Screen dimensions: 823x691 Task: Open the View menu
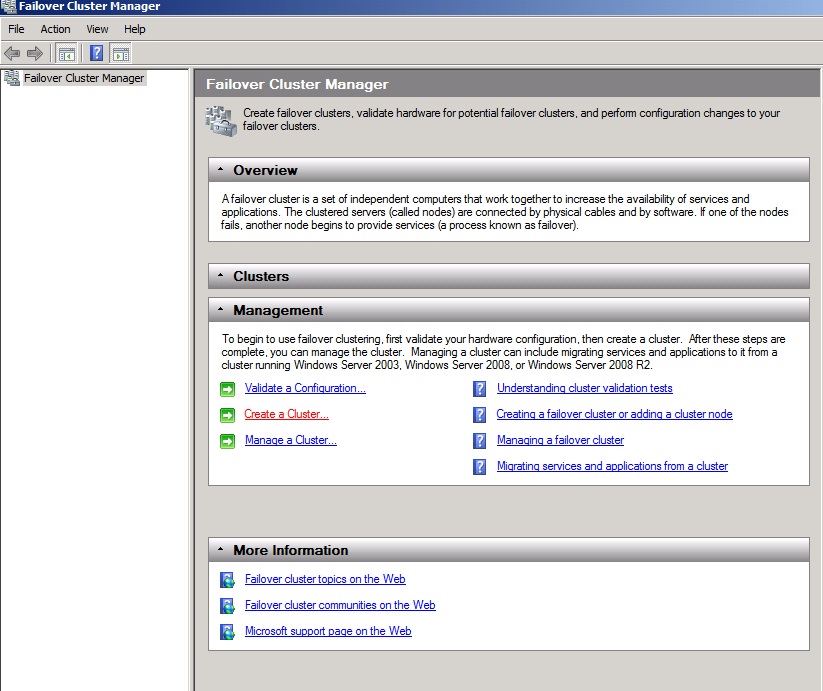click(x=97, y=29)
